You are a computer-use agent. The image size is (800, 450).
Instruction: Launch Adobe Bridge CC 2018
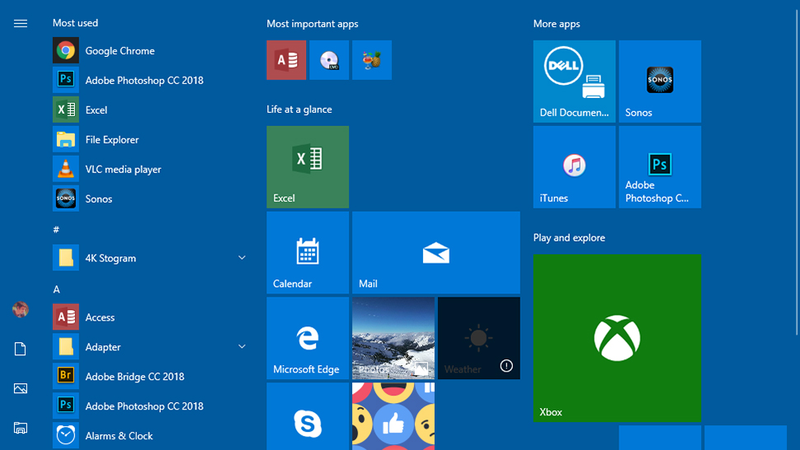point(151,376)
